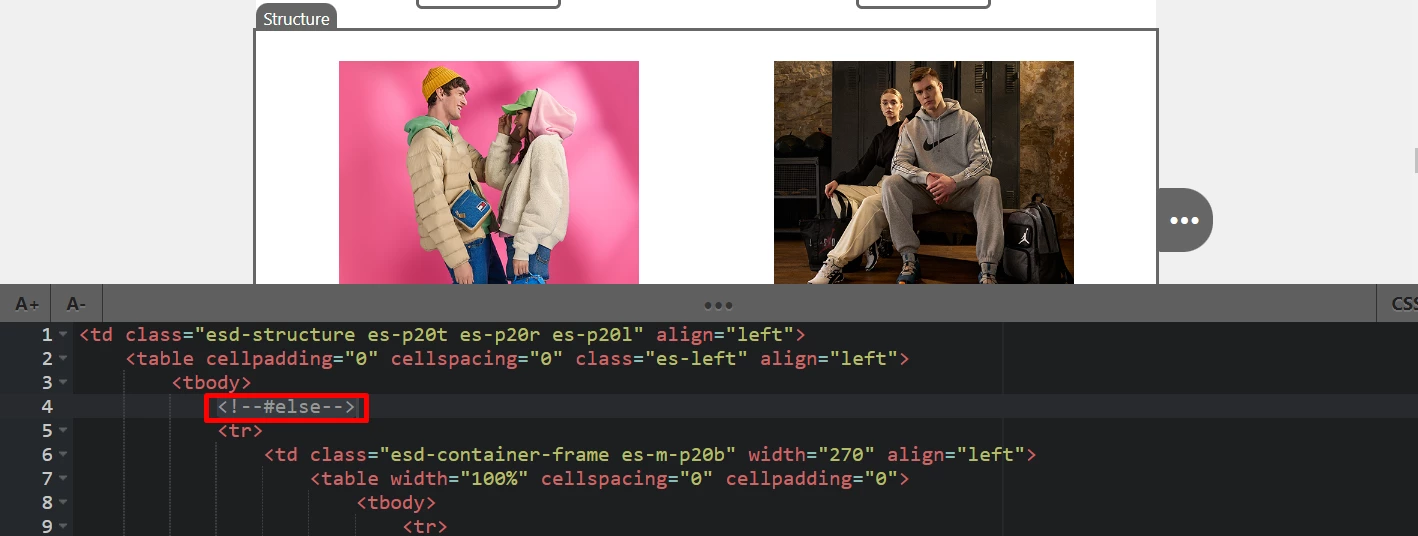Collapse the tr fold arrow on line 5

(x=63, y=430)
